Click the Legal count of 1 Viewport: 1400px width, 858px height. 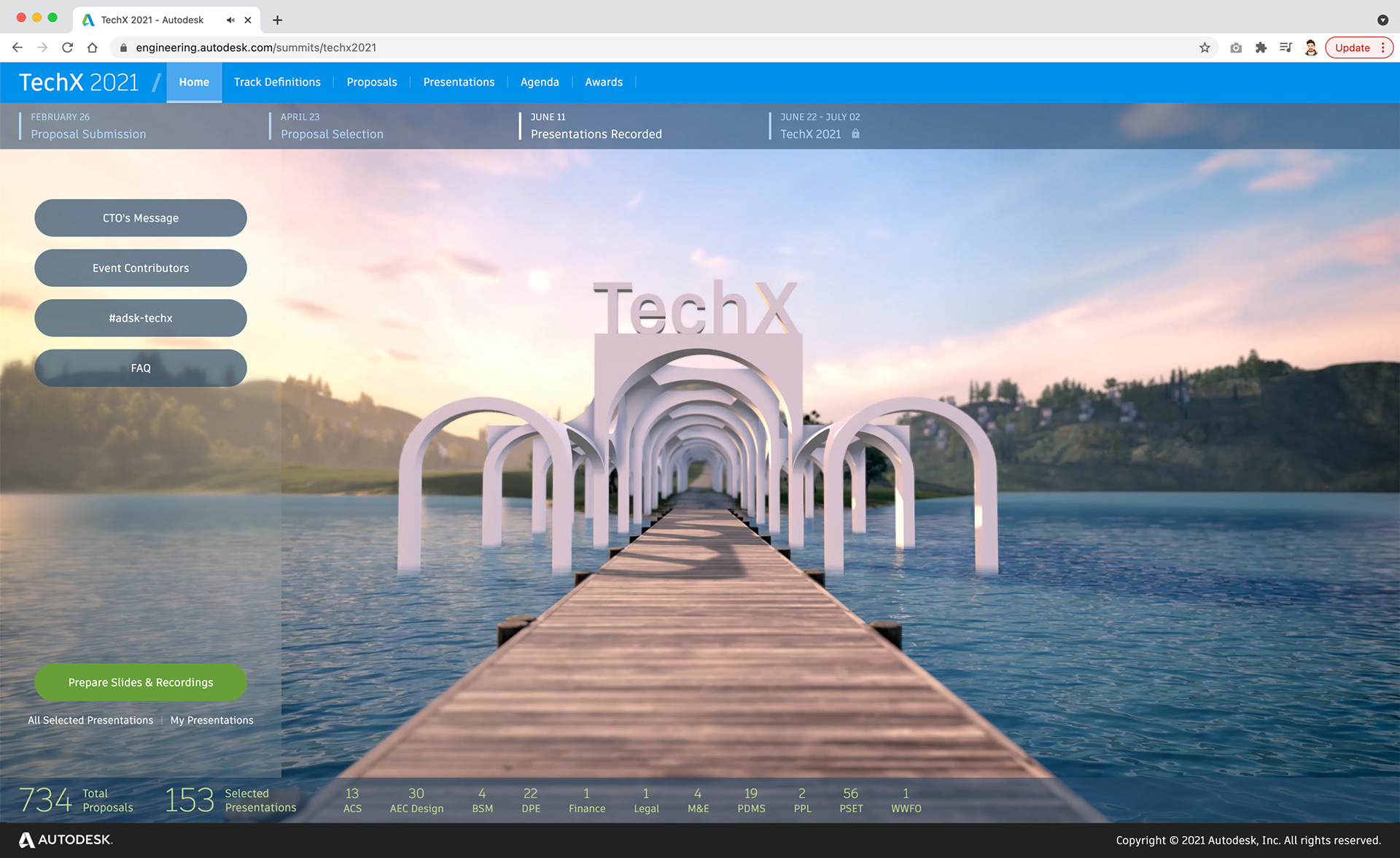coord(646,800)
